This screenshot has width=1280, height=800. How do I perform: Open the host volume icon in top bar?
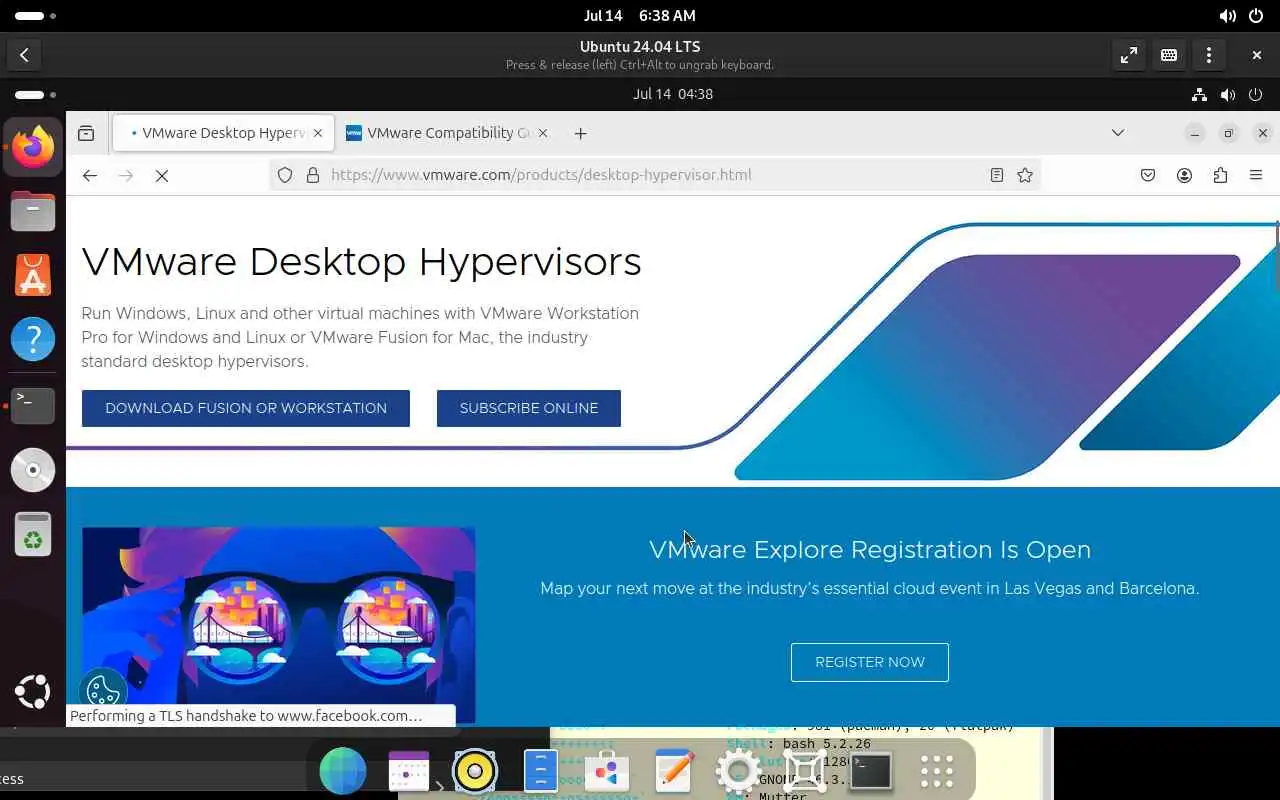1227,16
